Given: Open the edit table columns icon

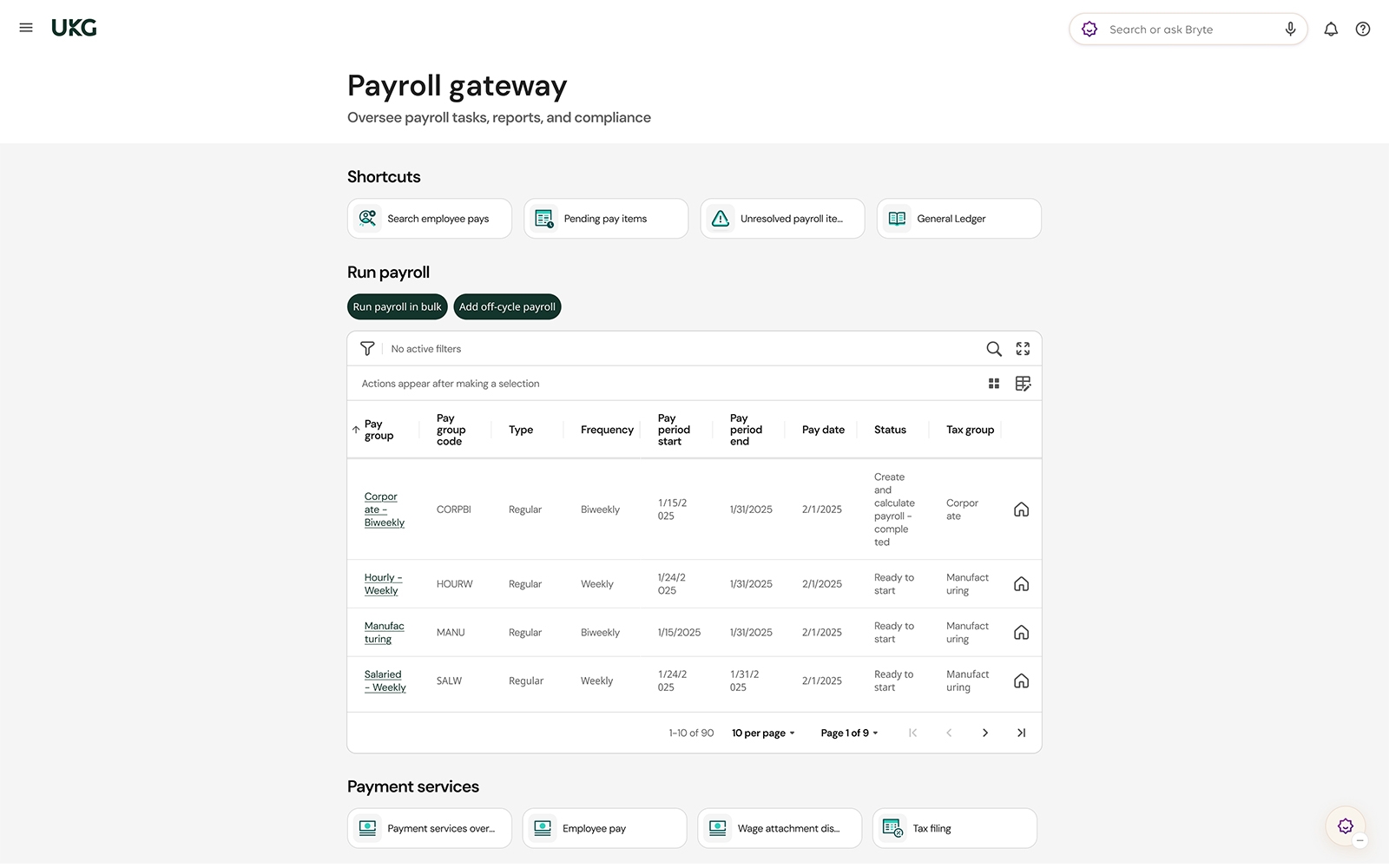Looking at the screenshot, I should pos(1024,384).
